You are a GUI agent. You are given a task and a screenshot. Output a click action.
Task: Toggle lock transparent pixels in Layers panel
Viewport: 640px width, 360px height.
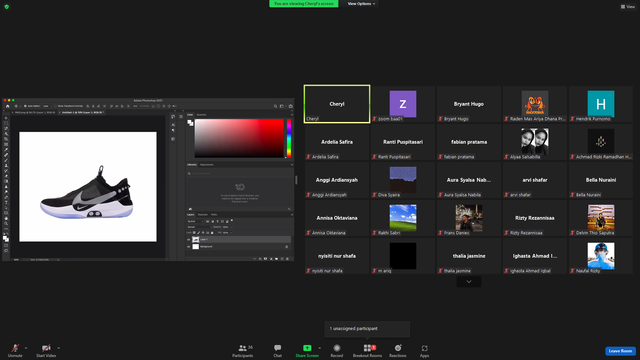(x=194, y=233)
